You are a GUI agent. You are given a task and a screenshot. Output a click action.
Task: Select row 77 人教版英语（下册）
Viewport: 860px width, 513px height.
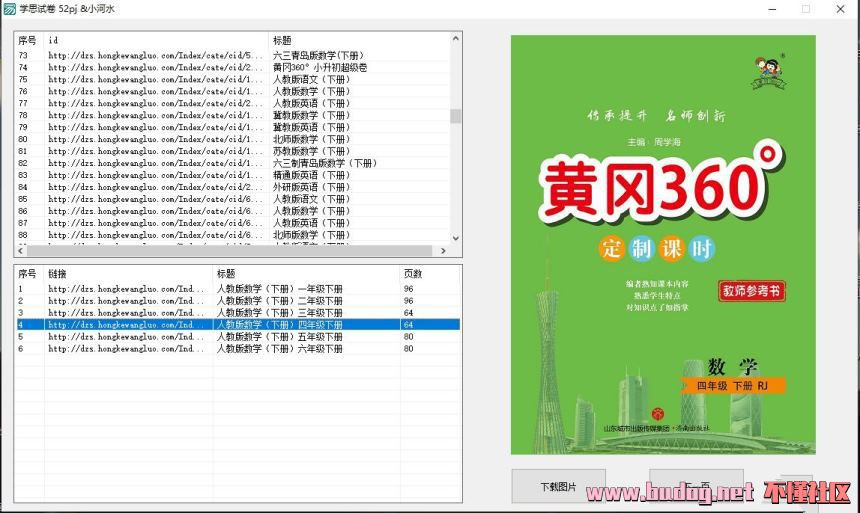[x=233, y=103]
